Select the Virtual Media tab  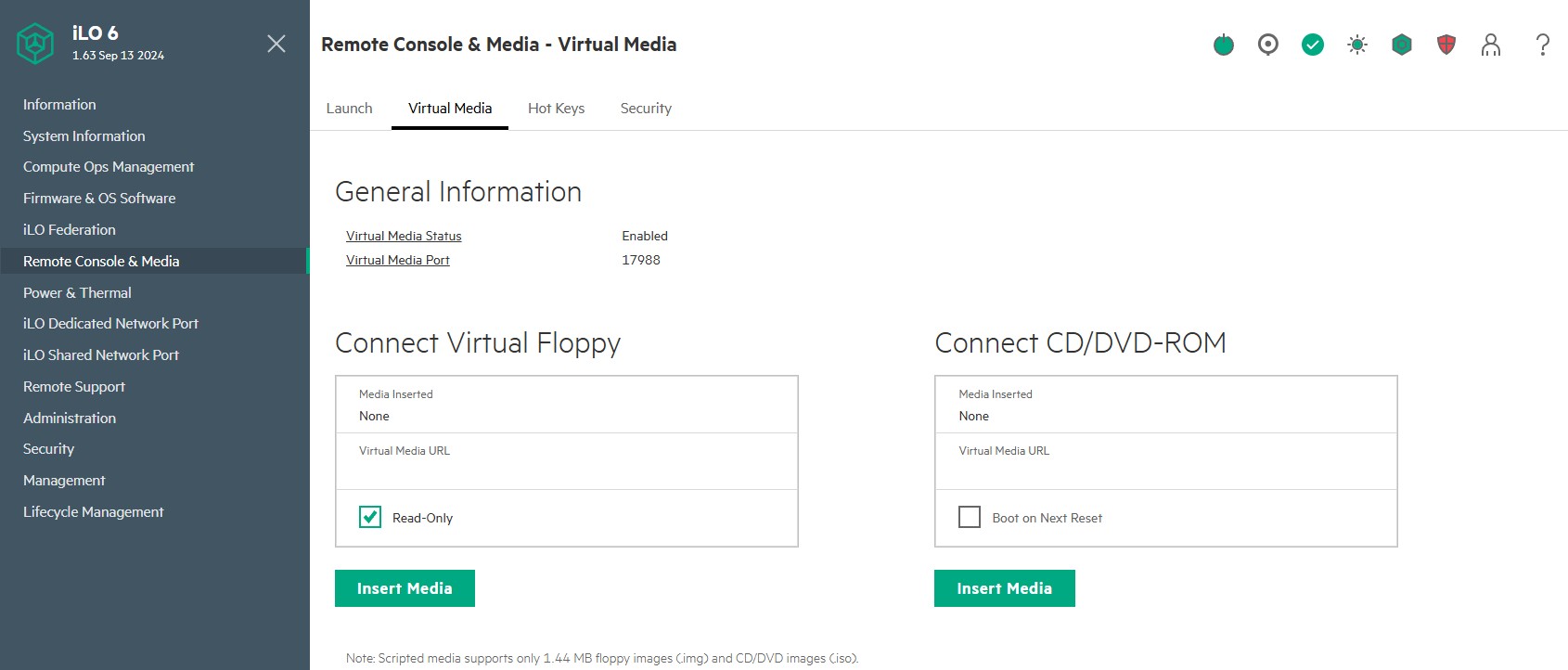click(x=450, y=109)
